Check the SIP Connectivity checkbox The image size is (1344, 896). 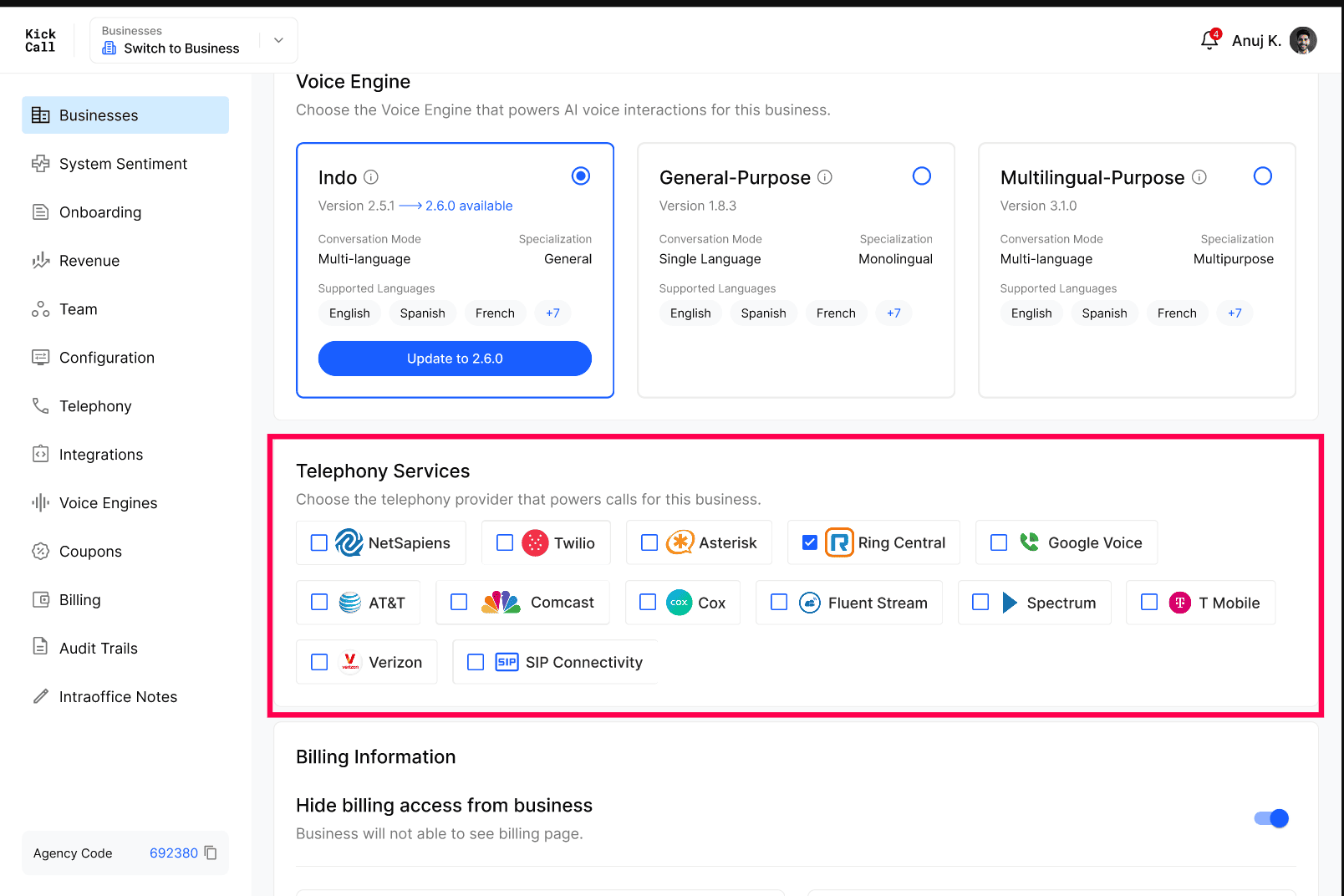tap(476, 662)
